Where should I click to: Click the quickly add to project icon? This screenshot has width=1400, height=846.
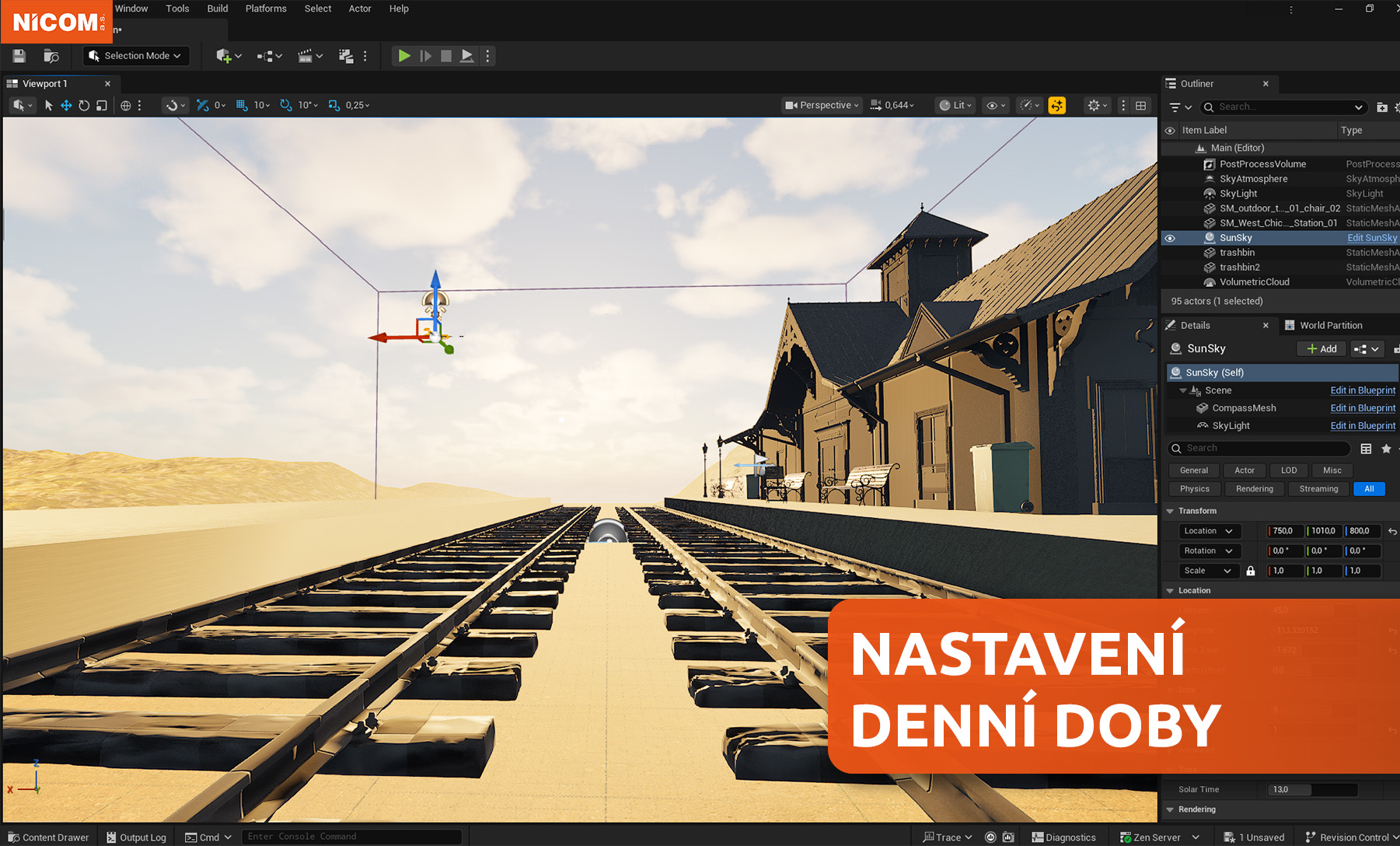pyautogui.click(x=224, y=56)
